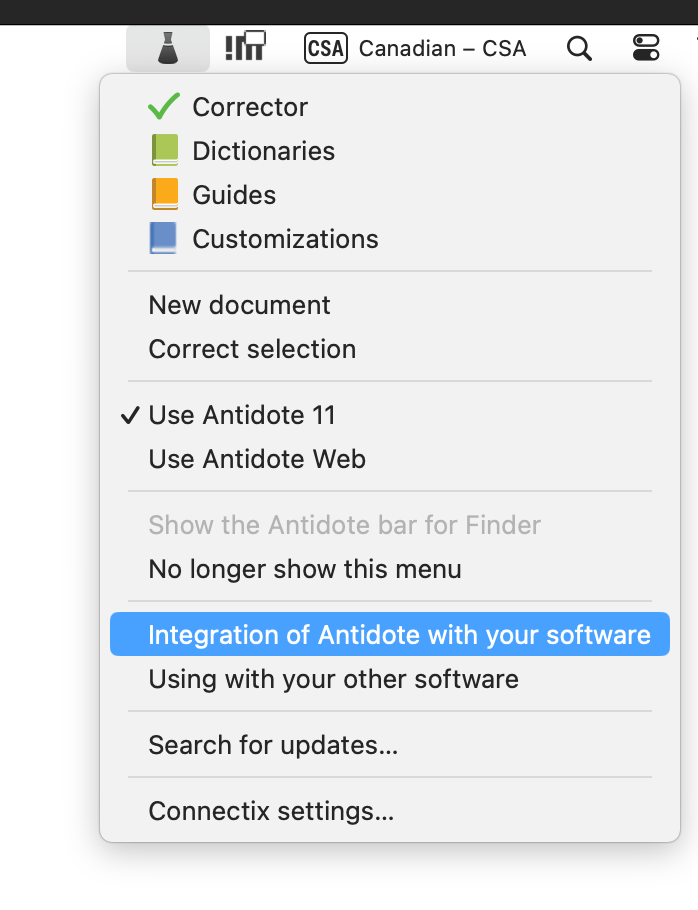
Task: Click the CSA keyboard layout badge
Action: (325, 48)
